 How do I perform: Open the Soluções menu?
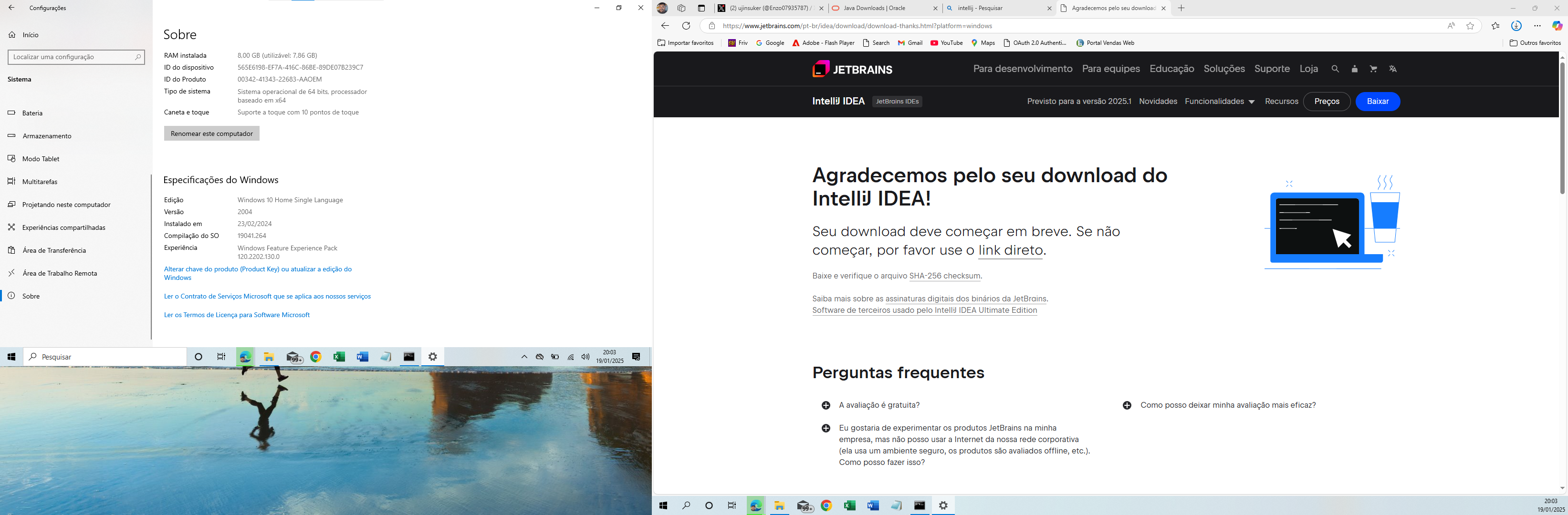pyautogui.click(x=1224, y=69)
